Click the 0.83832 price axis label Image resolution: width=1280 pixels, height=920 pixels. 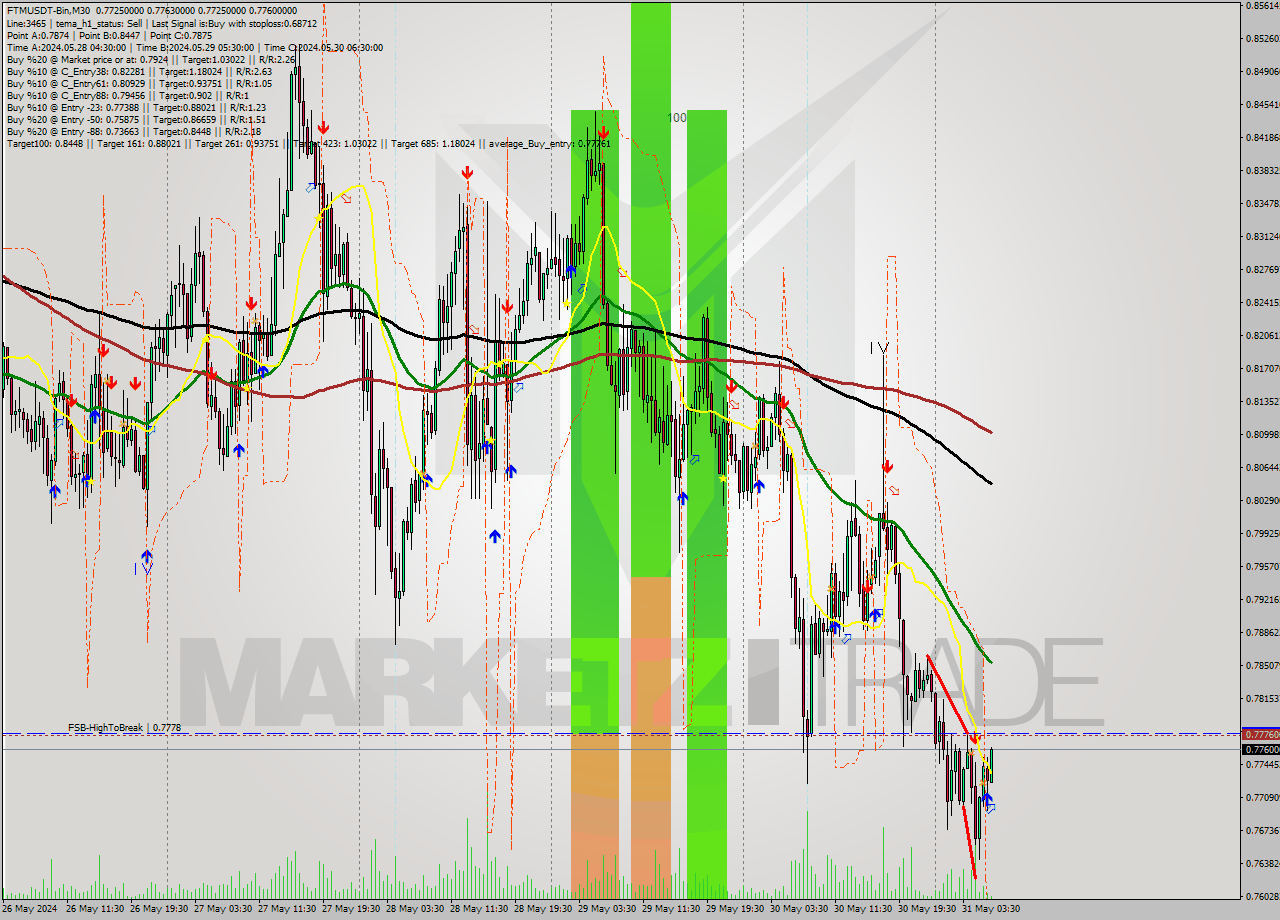tap(1262, 171)
